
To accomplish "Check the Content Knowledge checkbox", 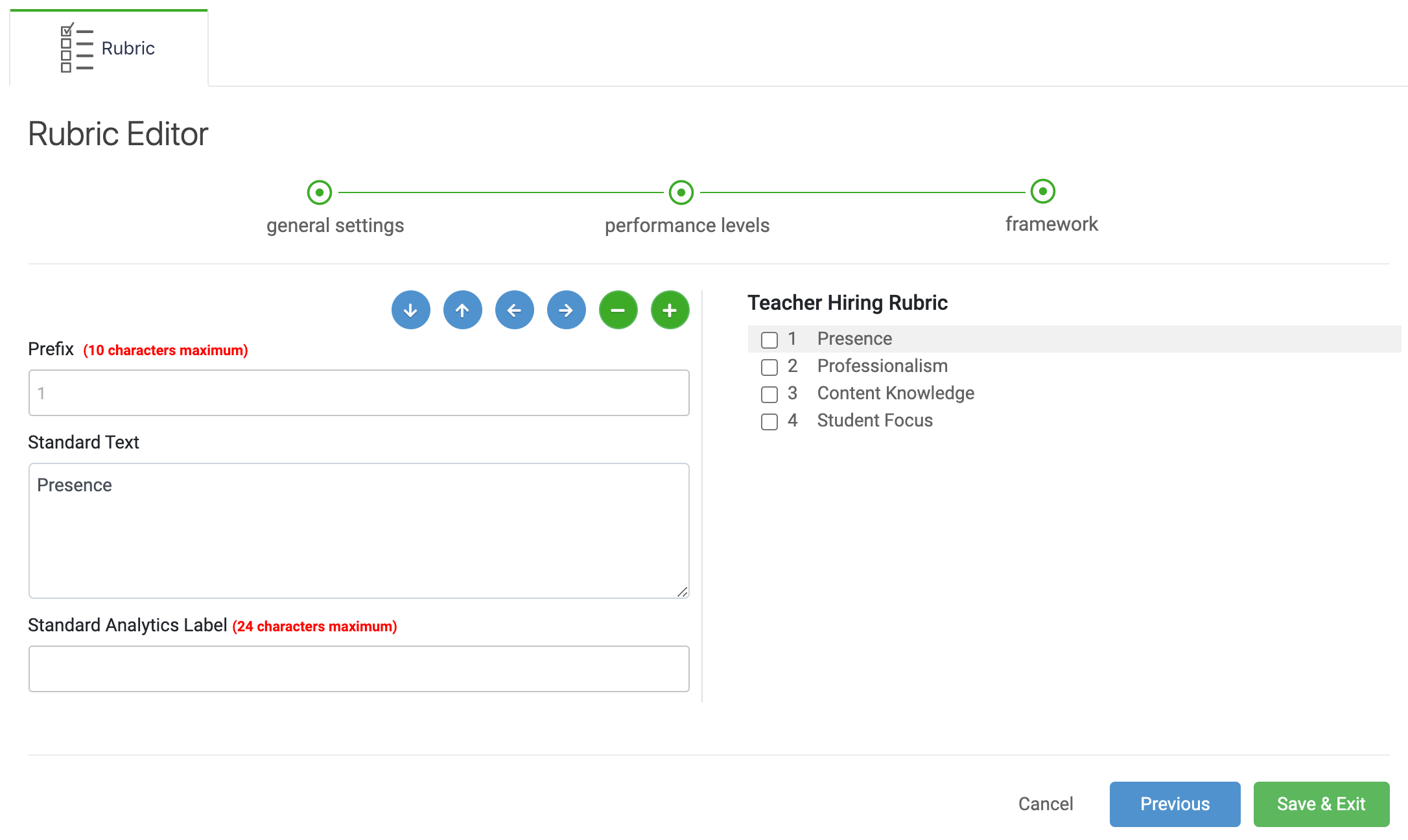I will 769,394.
